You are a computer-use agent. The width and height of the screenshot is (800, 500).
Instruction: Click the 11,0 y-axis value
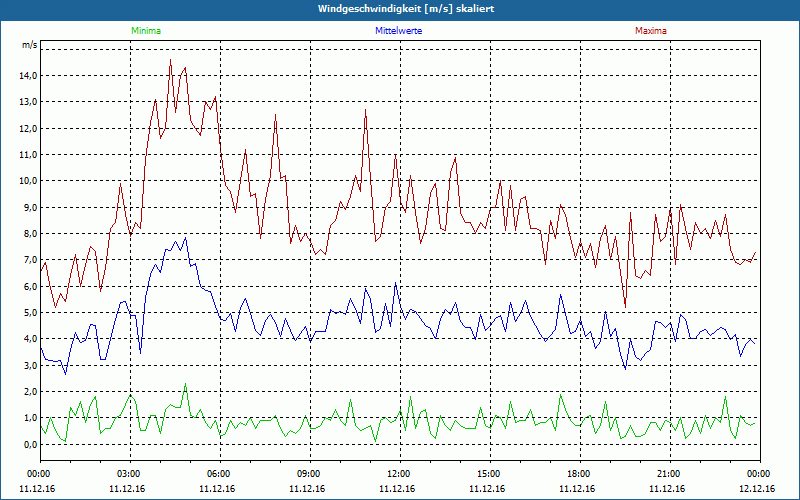click(29, 155)
